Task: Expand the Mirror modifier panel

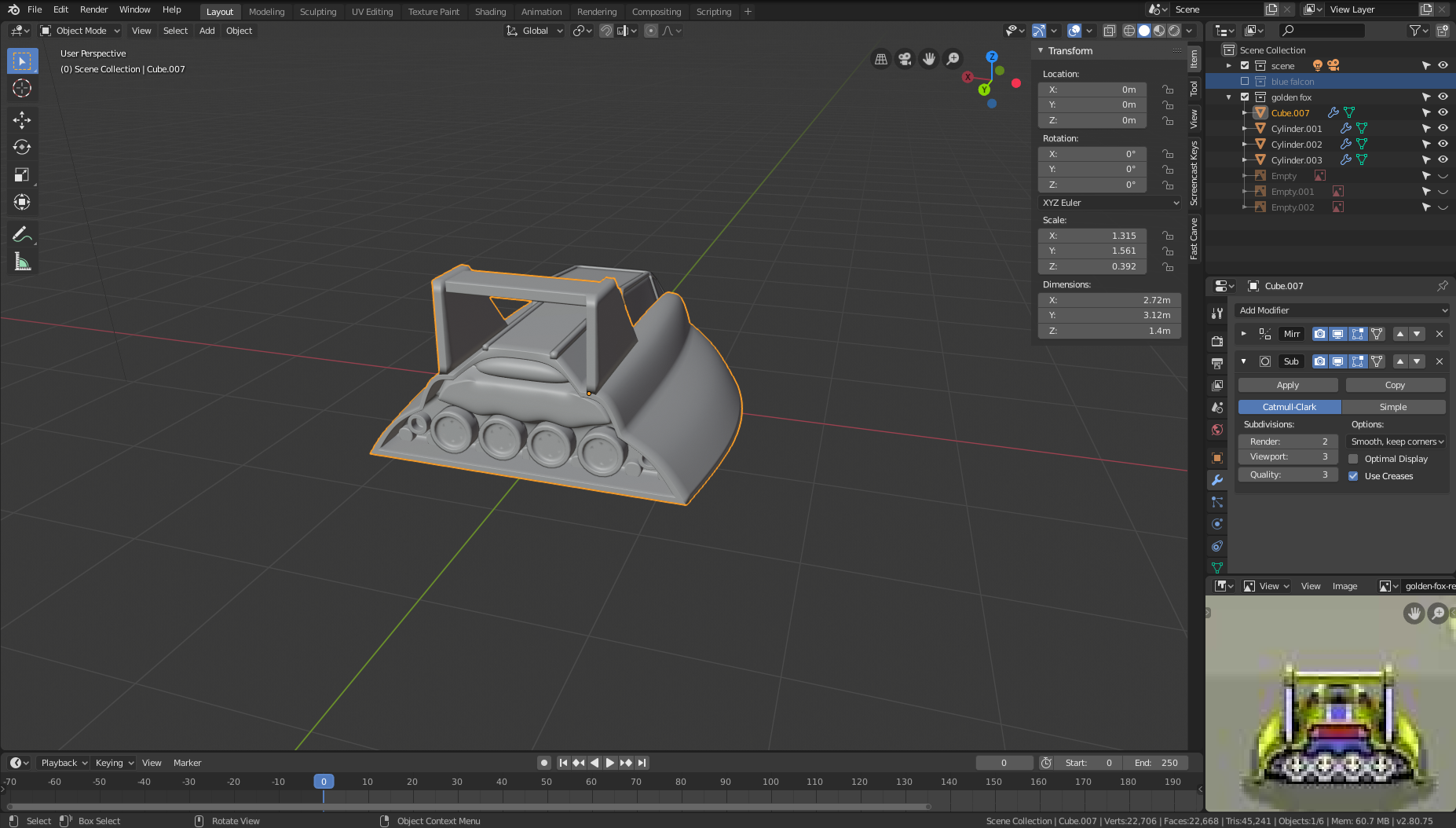Action: (x=1243, y=334)
